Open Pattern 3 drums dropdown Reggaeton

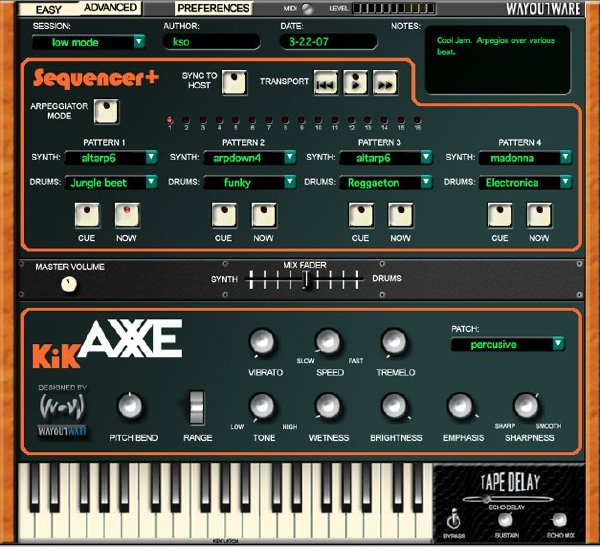[x=386, y=183]
